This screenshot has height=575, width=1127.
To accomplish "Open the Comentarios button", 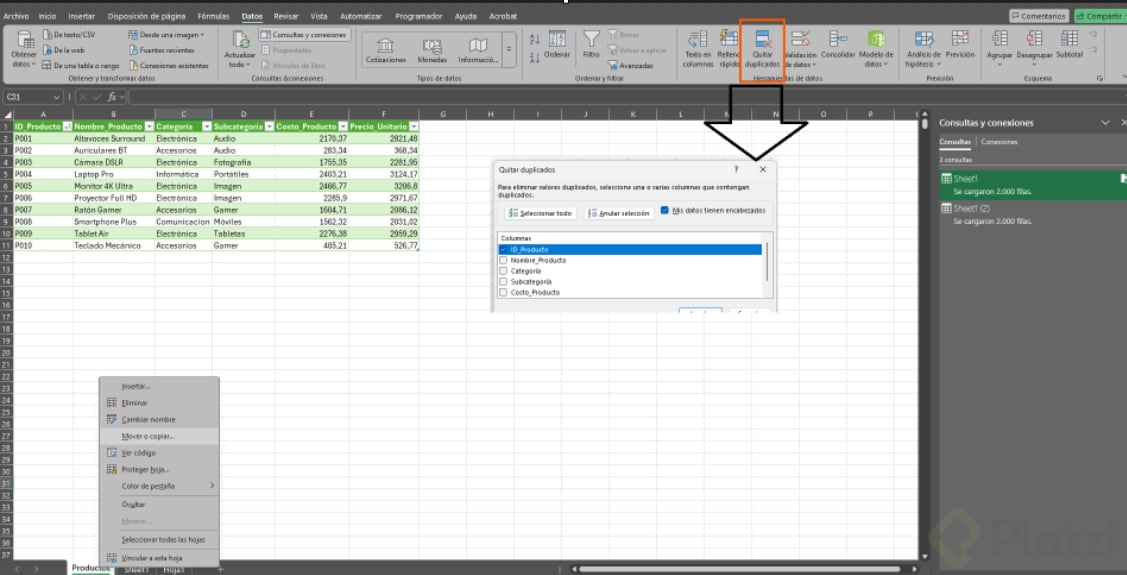I will coord(1038,16).
